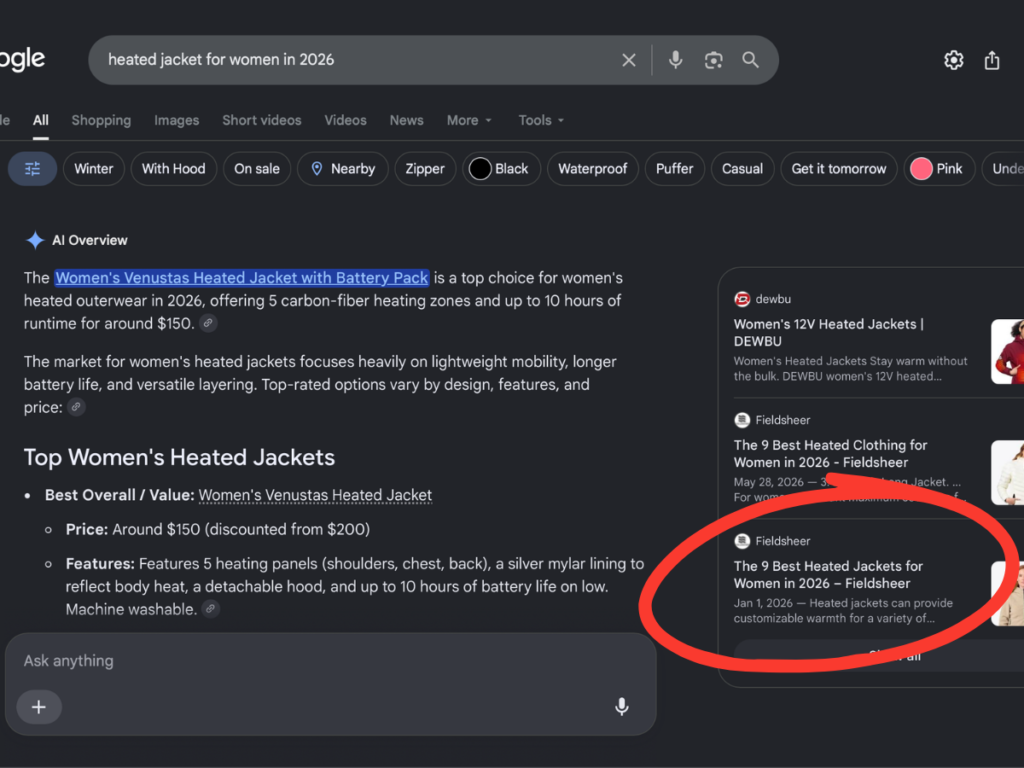Click the dewbu site favicon
Viewport: 1024px width, 768px height.
tap(742, 299)
